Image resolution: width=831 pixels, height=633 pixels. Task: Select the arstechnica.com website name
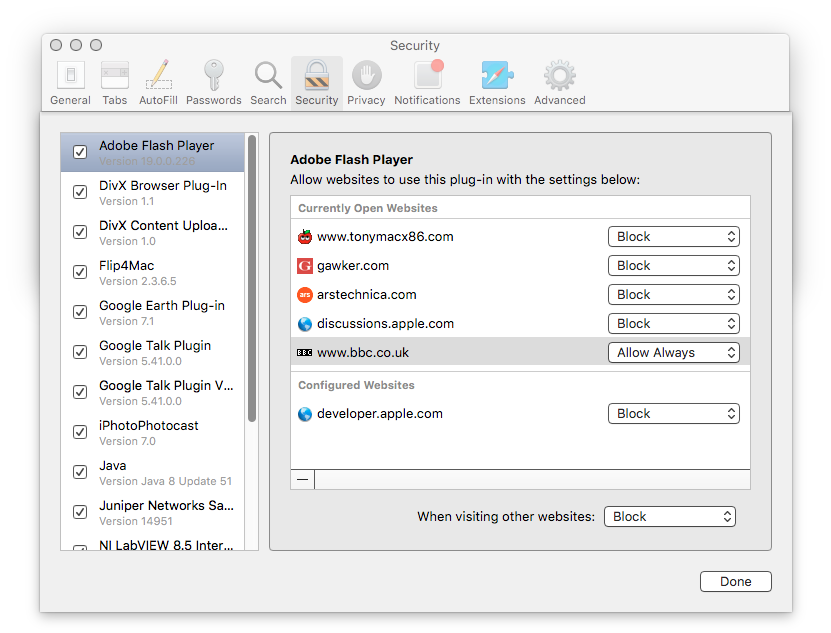click(x=367, y=295)
